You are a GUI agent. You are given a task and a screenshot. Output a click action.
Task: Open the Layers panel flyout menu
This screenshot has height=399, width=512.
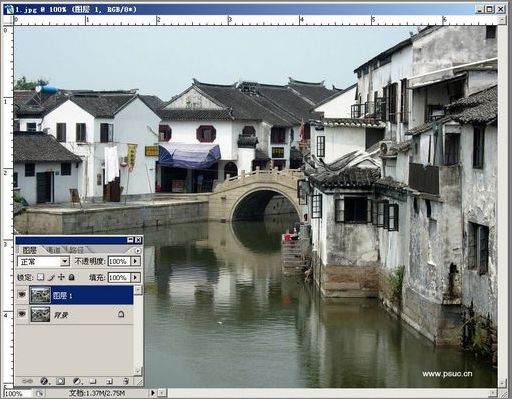[x=138, y=250]
